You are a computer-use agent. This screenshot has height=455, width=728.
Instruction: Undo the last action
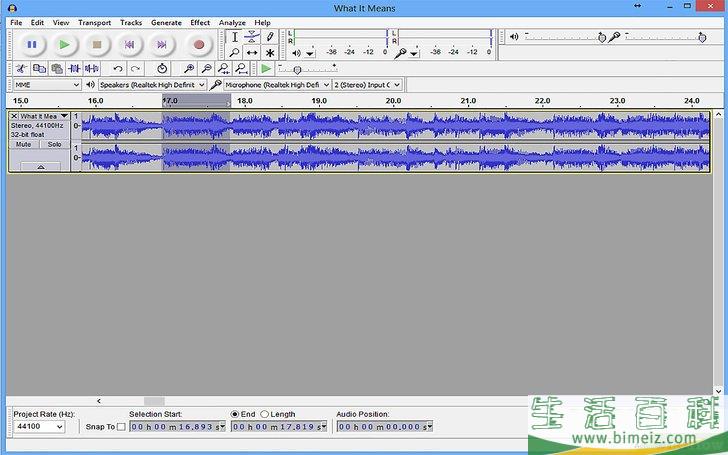(x=118, y=69)
